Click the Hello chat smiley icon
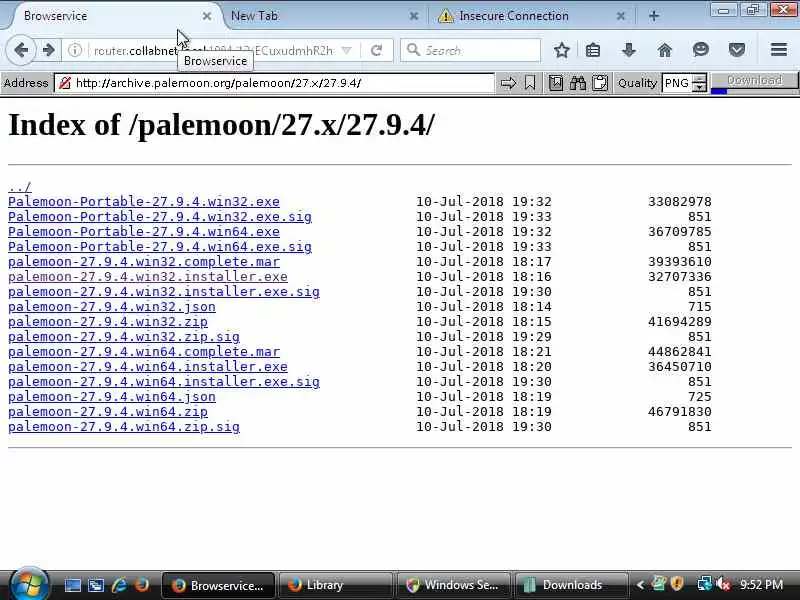The height and width of the screenshot is (600, 800). coord(701,49)
